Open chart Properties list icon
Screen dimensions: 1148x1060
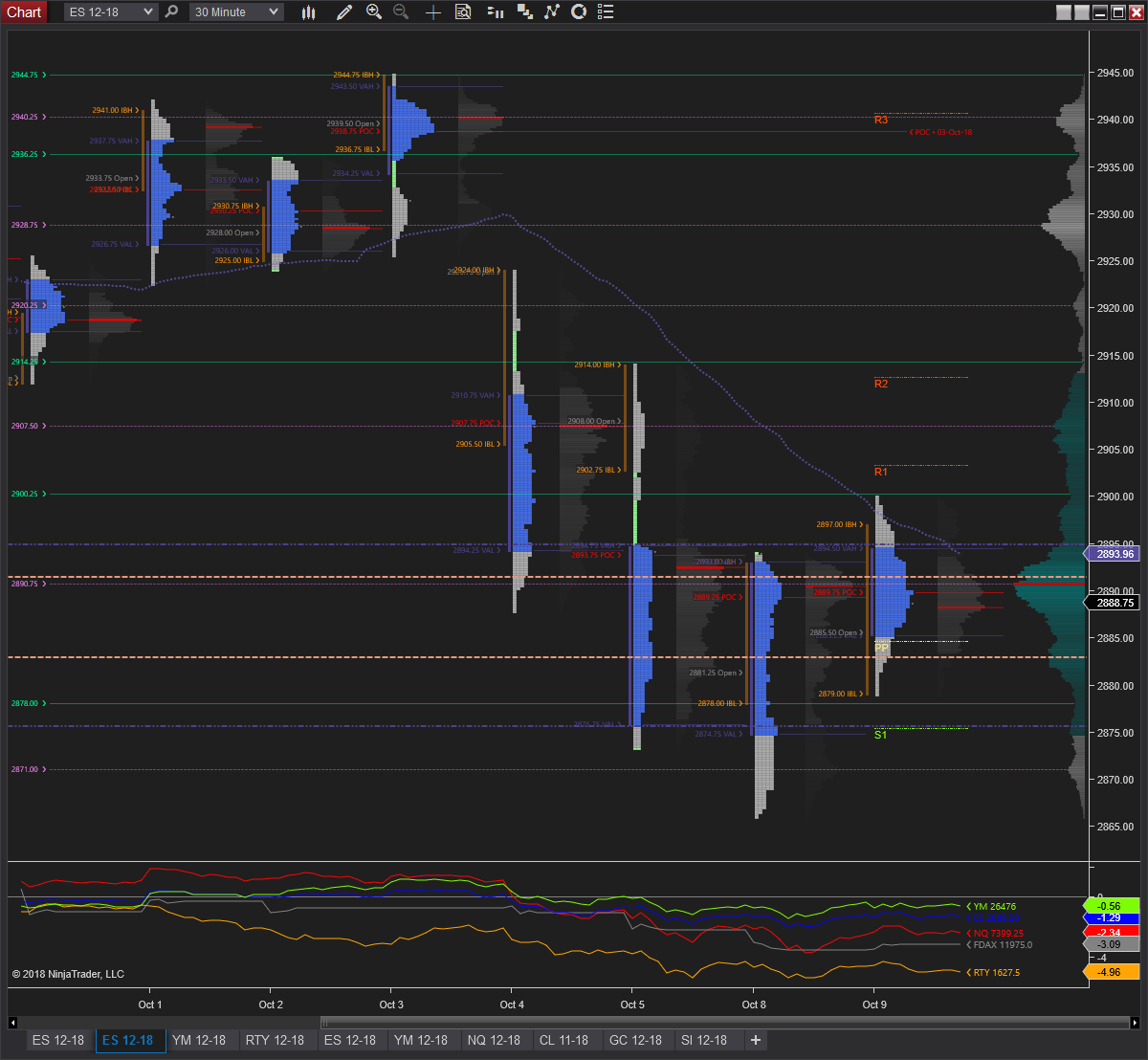pos(605,12)
